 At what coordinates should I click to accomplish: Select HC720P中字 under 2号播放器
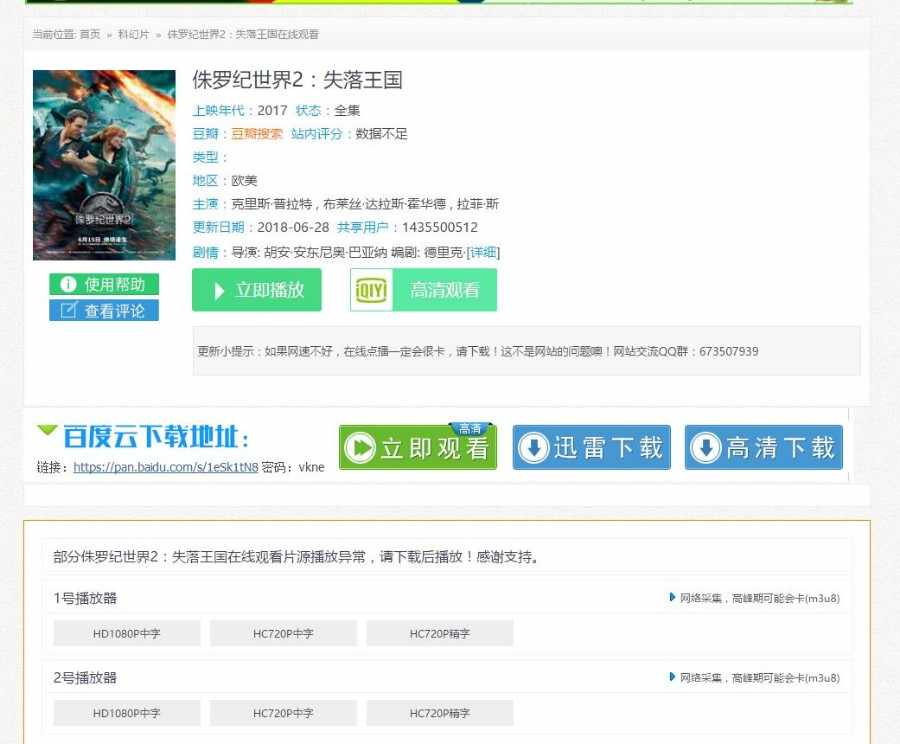click(284, 713)
